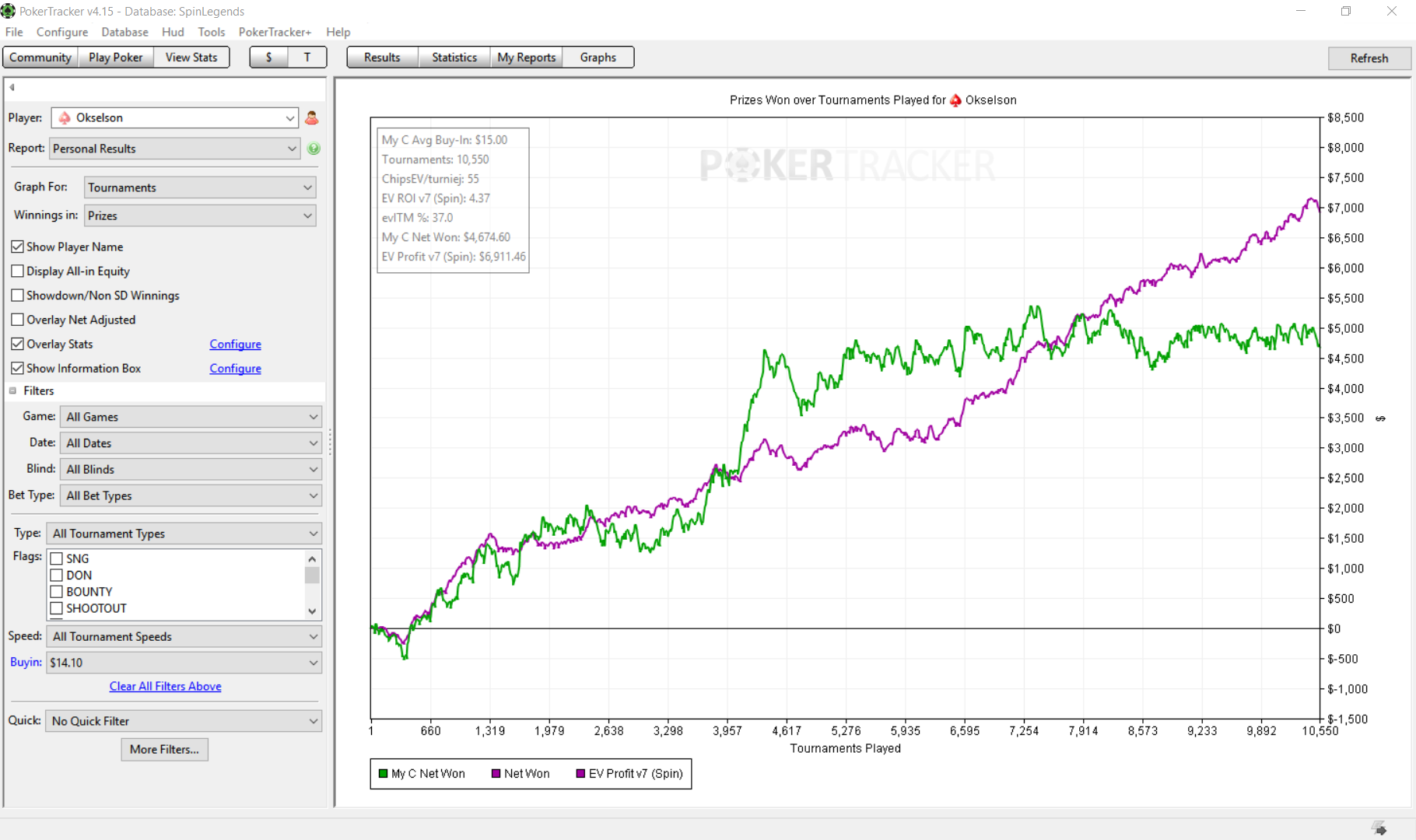
Task: Click the pin icon in the status bar
Action: point(1379,828)
